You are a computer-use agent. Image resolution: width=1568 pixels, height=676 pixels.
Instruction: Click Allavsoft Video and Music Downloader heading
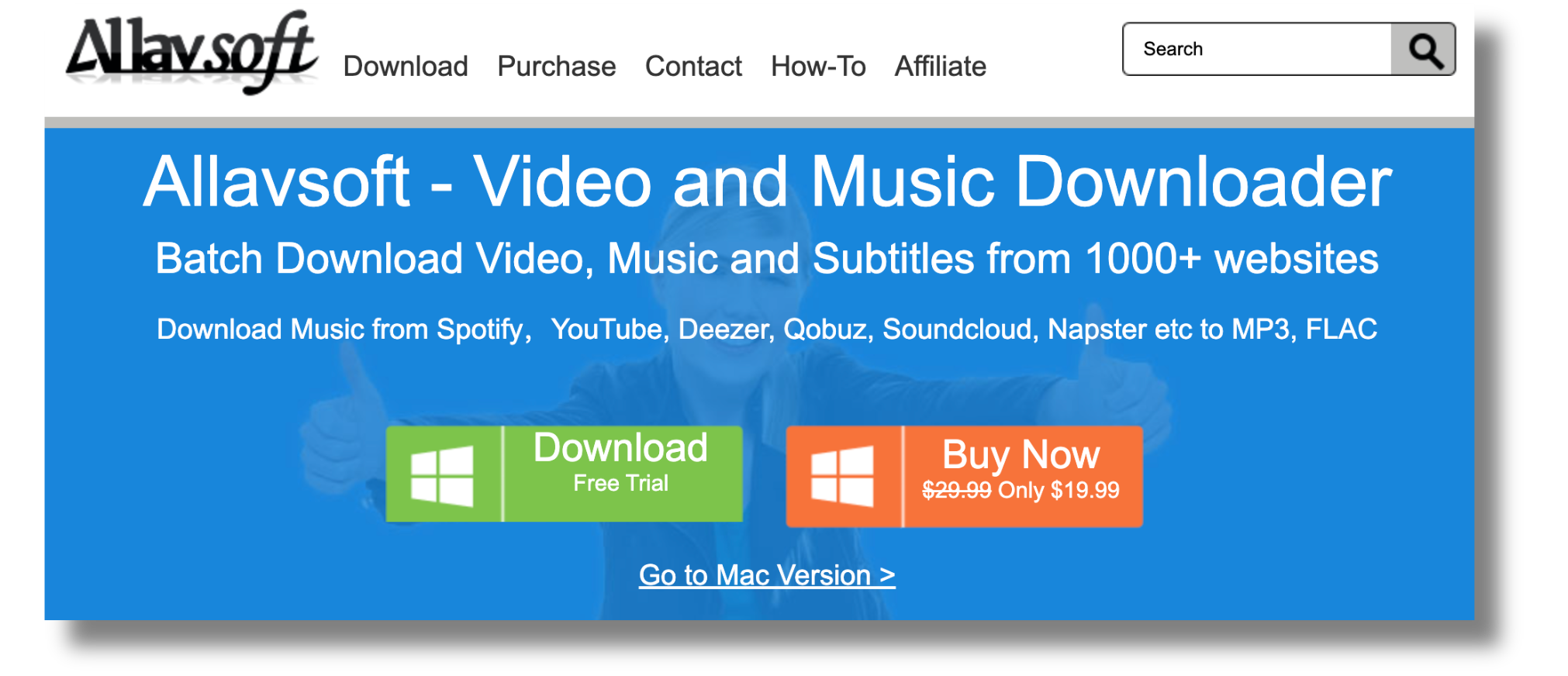768,181
